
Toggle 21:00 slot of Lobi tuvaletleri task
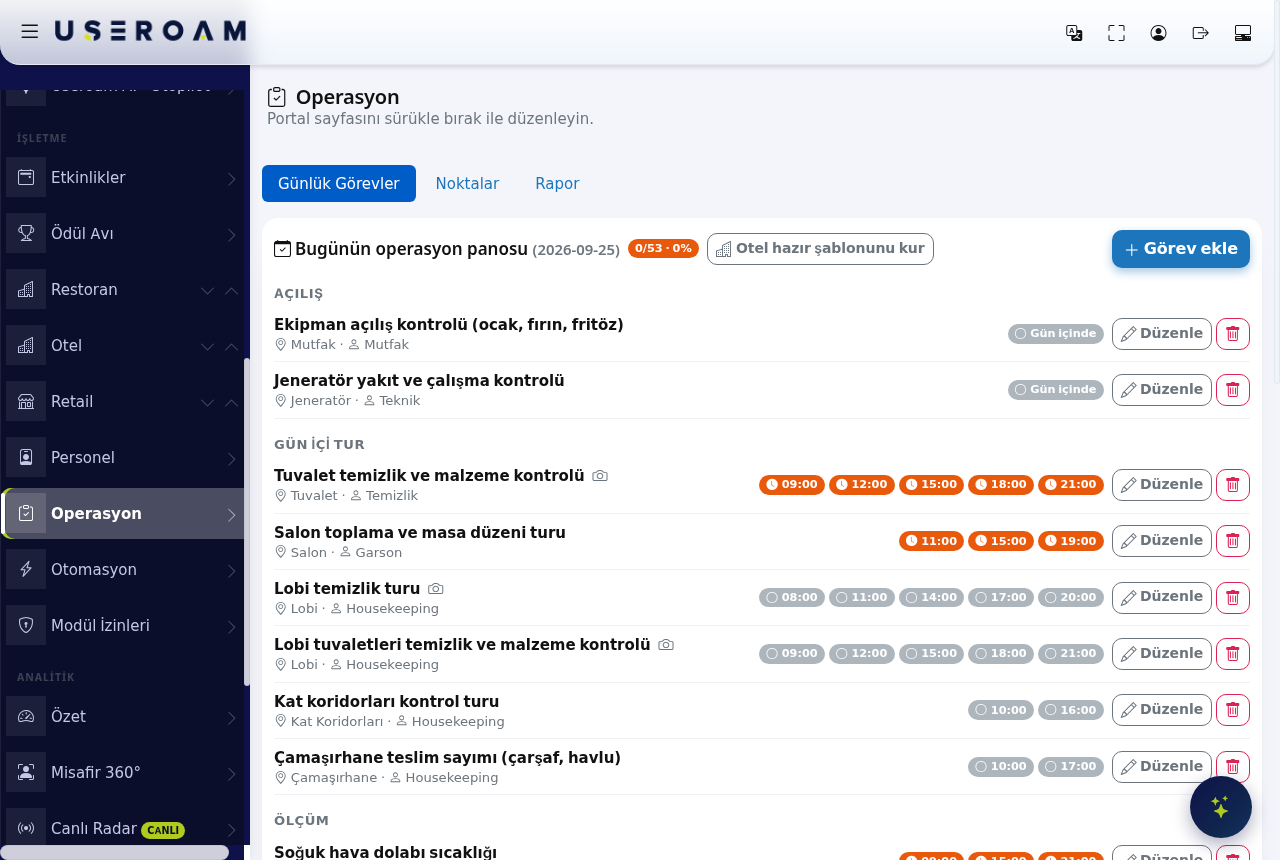[1070, 653]
